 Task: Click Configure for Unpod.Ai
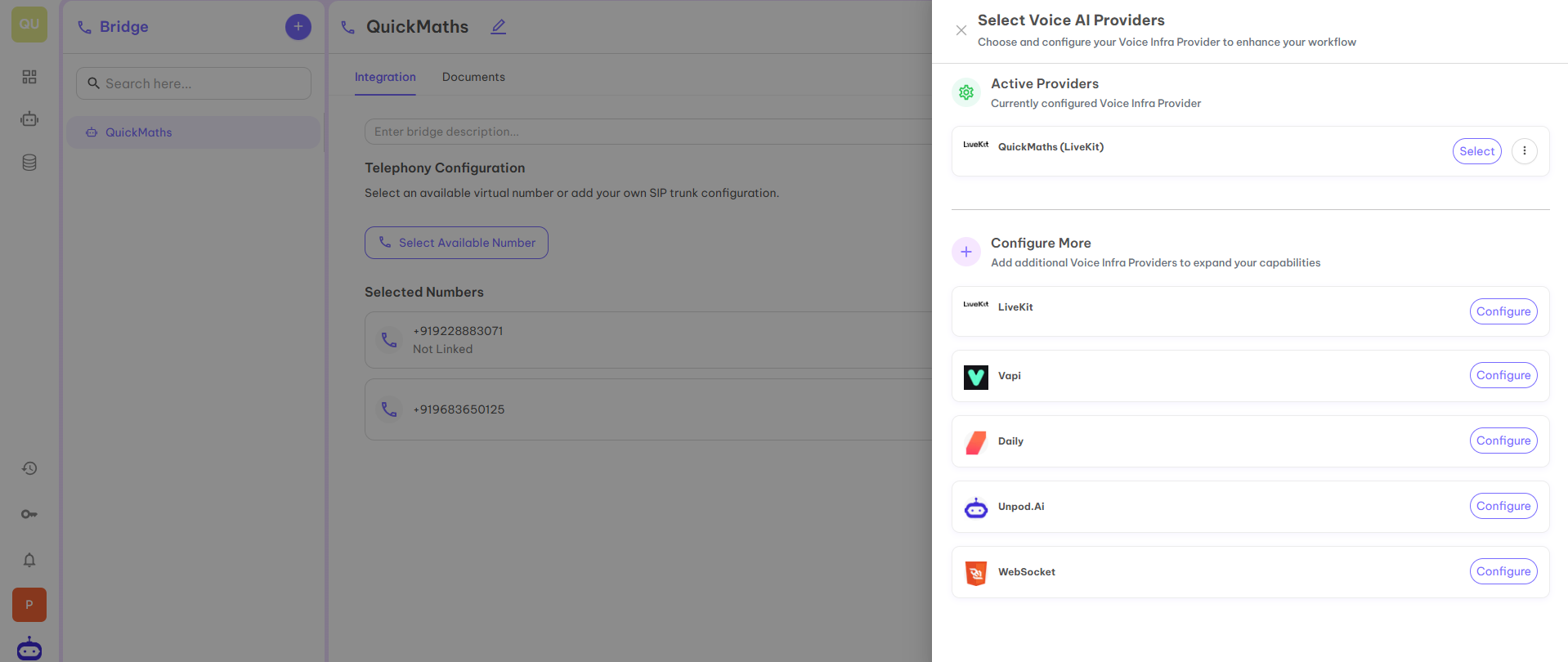[1503, 506]
